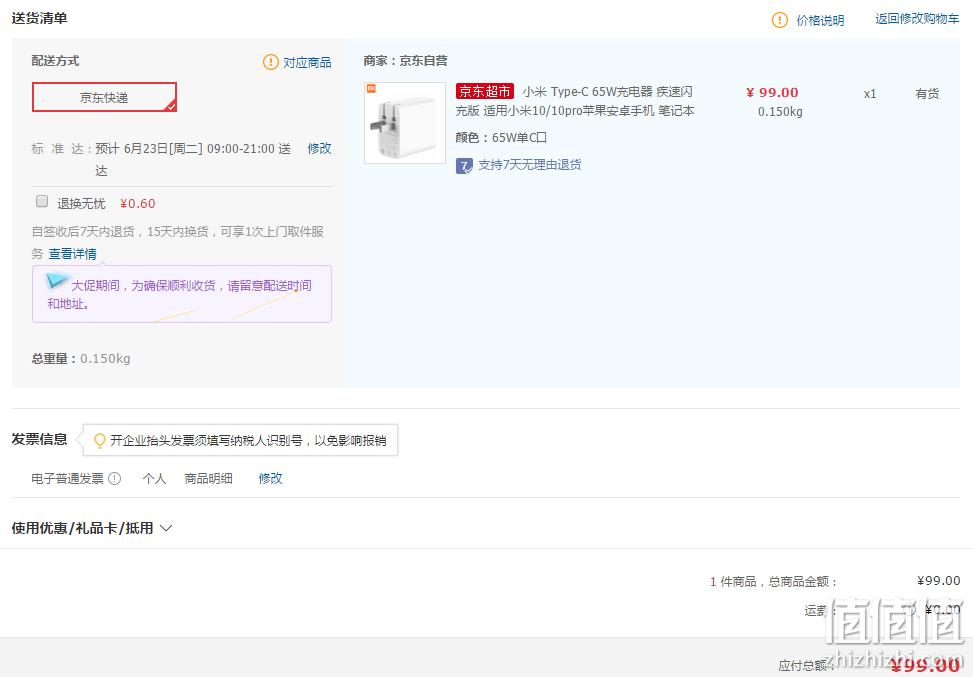Click 总重量 0.150kg text
Screen dimensions: 973x677
point(81,359)
